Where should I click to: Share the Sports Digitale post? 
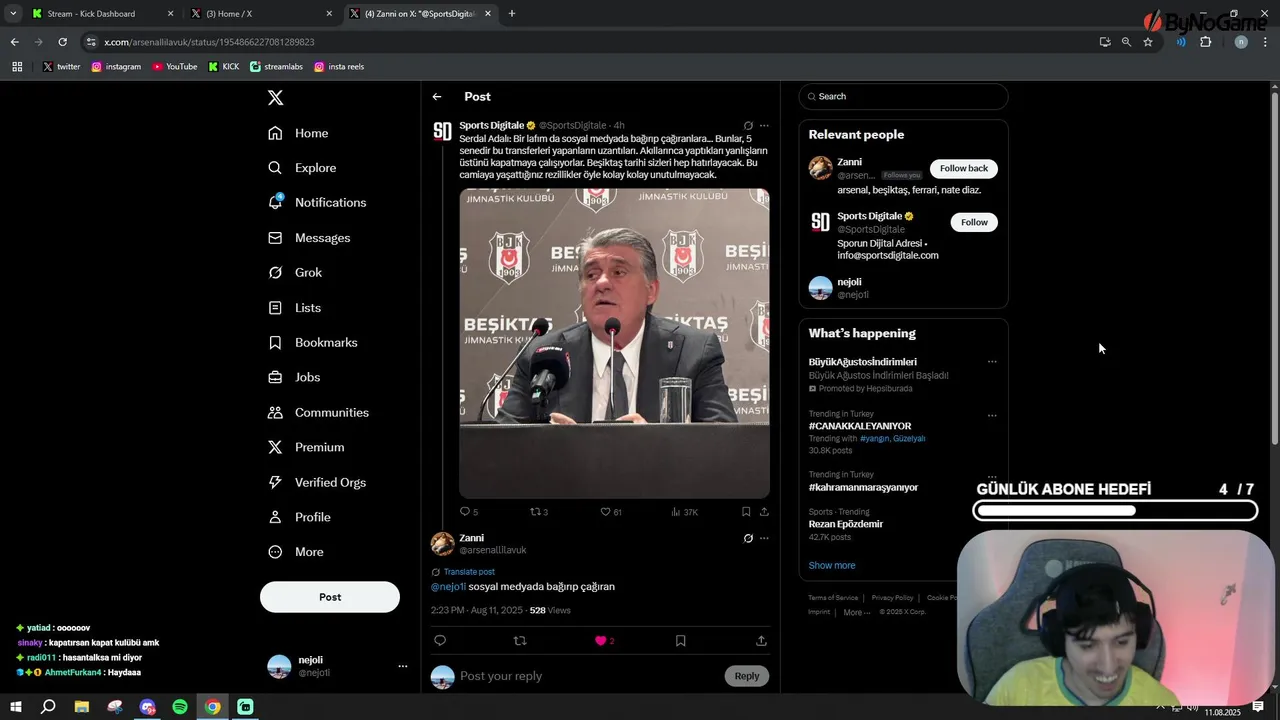pos(764,512)
